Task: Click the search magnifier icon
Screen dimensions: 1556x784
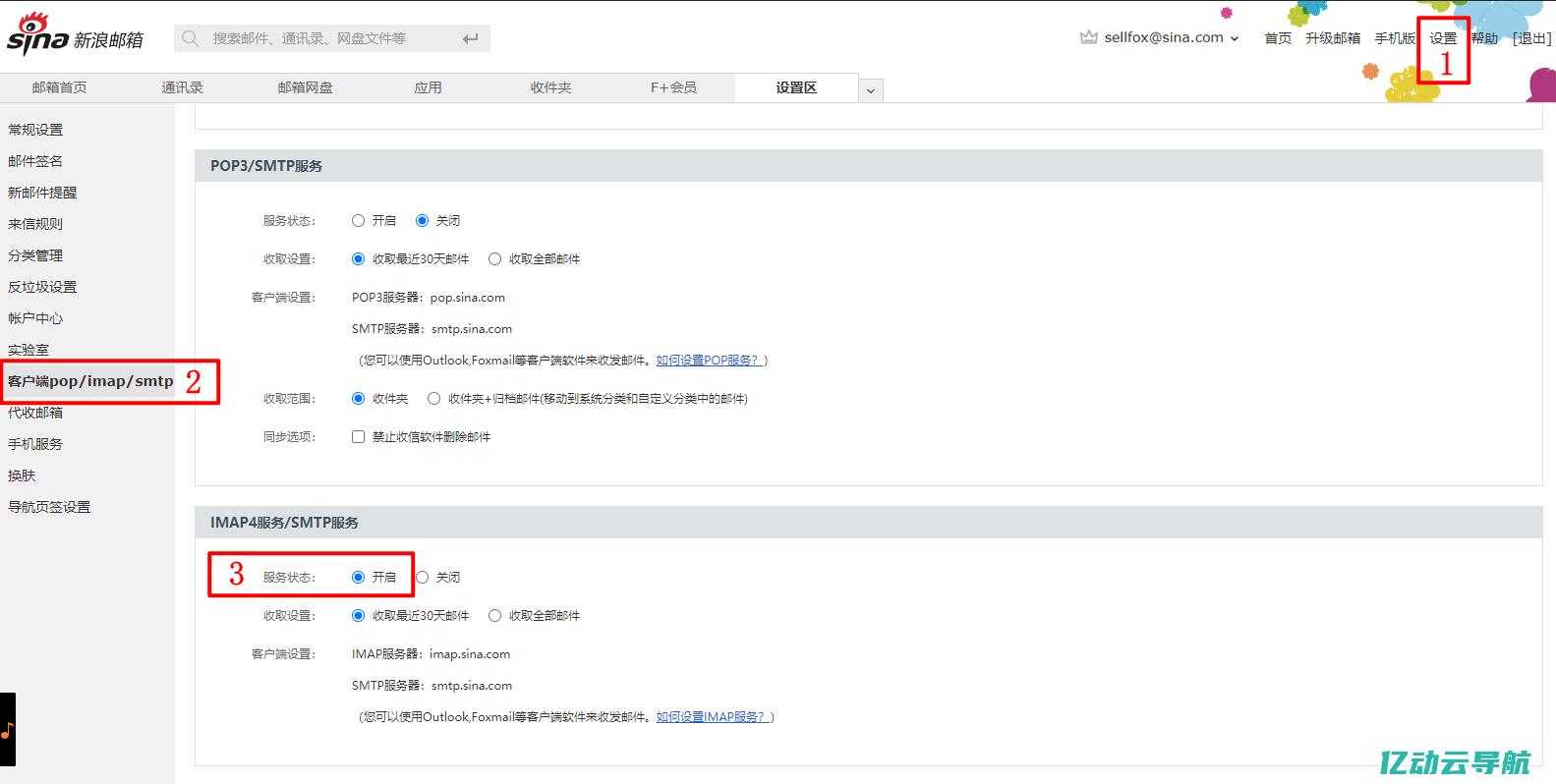Action: click(x=191, y=38)
